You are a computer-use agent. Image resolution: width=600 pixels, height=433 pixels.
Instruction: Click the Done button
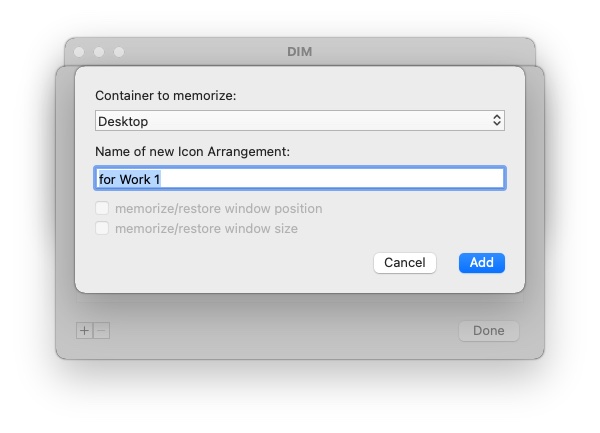pos(489,330)
